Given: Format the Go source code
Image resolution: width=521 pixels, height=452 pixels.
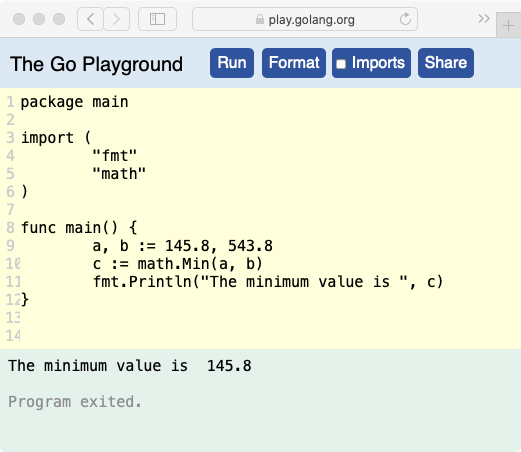Looking at the screenshot, I should 294,63.
